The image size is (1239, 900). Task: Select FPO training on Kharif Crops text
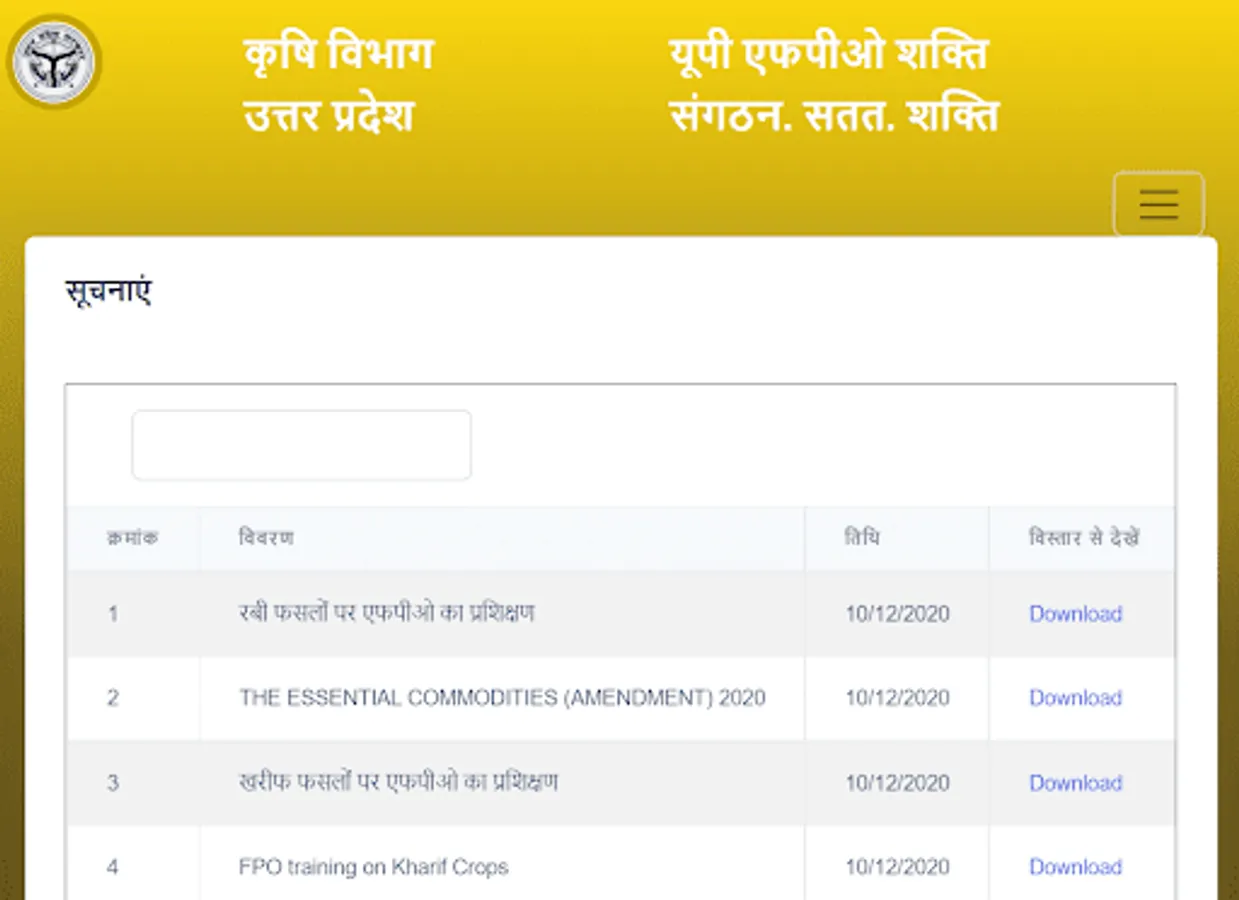point(373,867)
